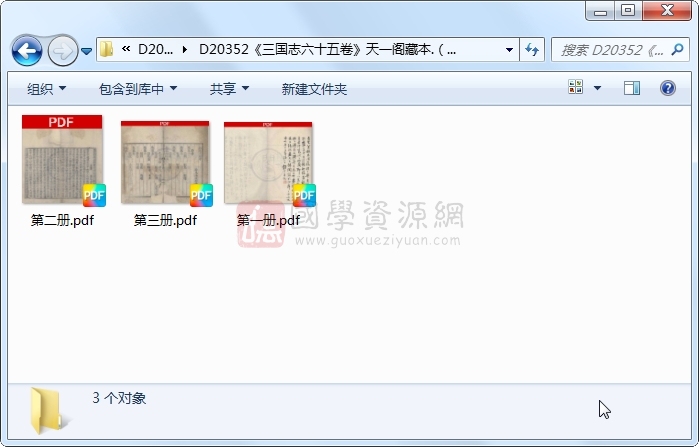
Task: Click PDF badge on 第一册.pdf
Action: point(304,195)
